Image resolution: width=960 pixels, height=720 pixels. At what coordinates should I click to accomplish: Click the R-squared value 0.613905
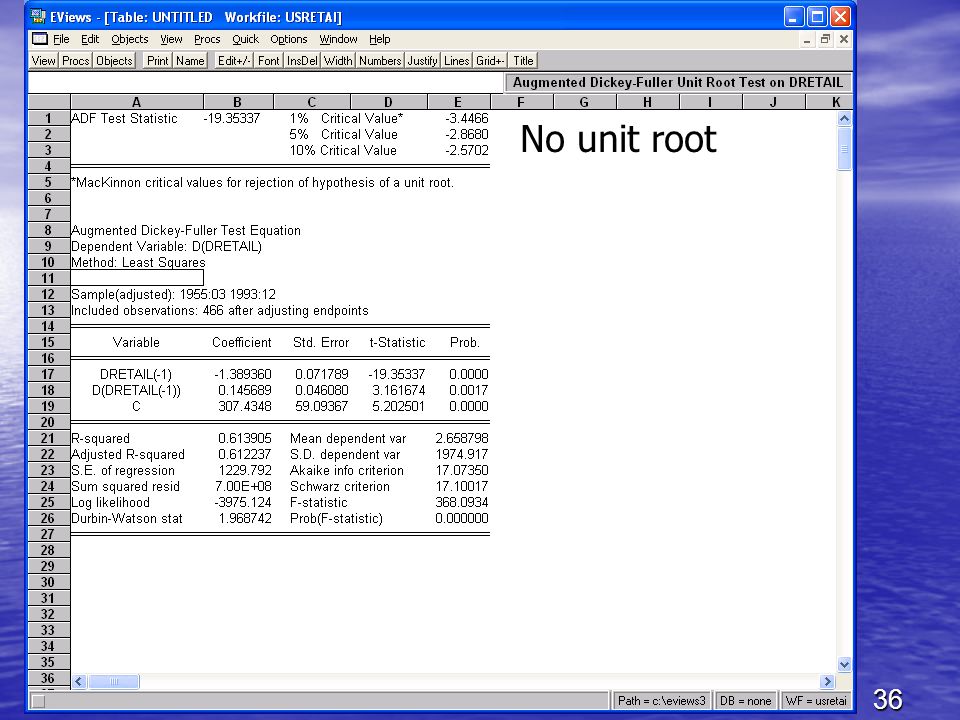click(x=245, y=438)
